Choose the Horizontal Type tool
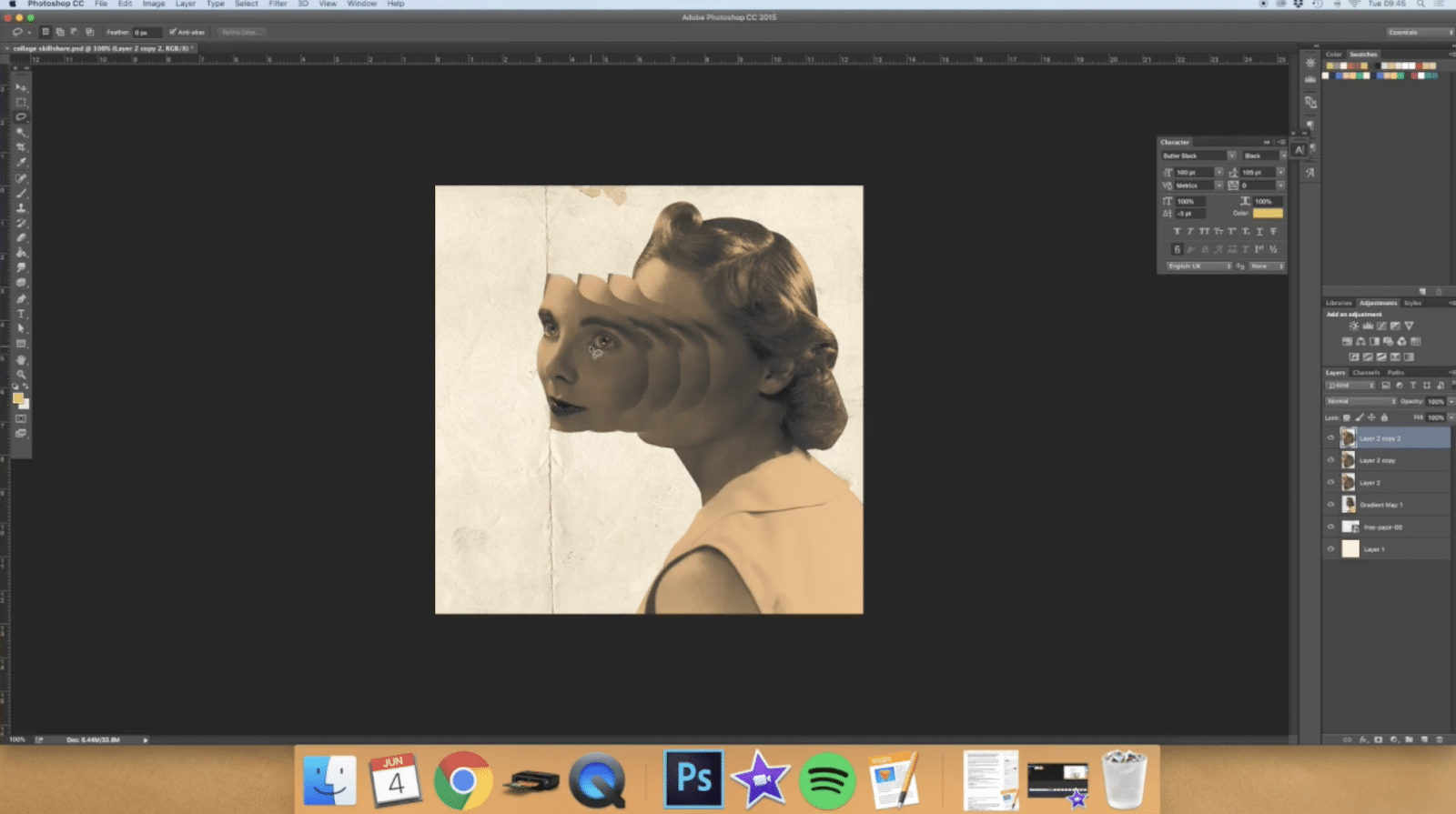Screen dimensions: 1456x814 pyautogui.click(x=21, y=314)
